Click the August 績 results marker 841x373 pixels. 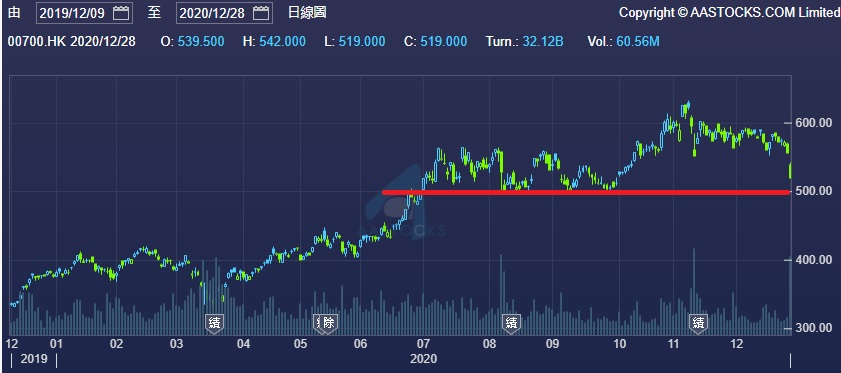tap(511, 324)
